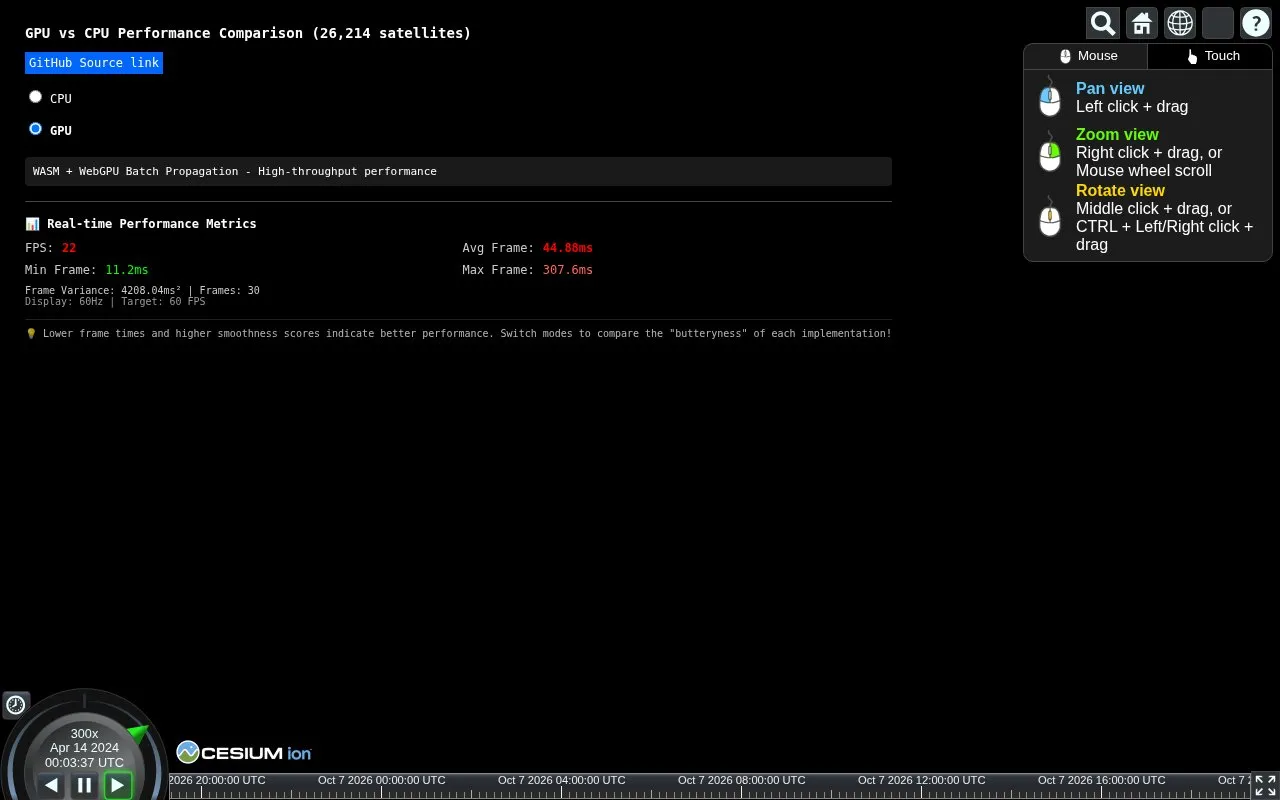Play animation in reverse

click(51, 785)
